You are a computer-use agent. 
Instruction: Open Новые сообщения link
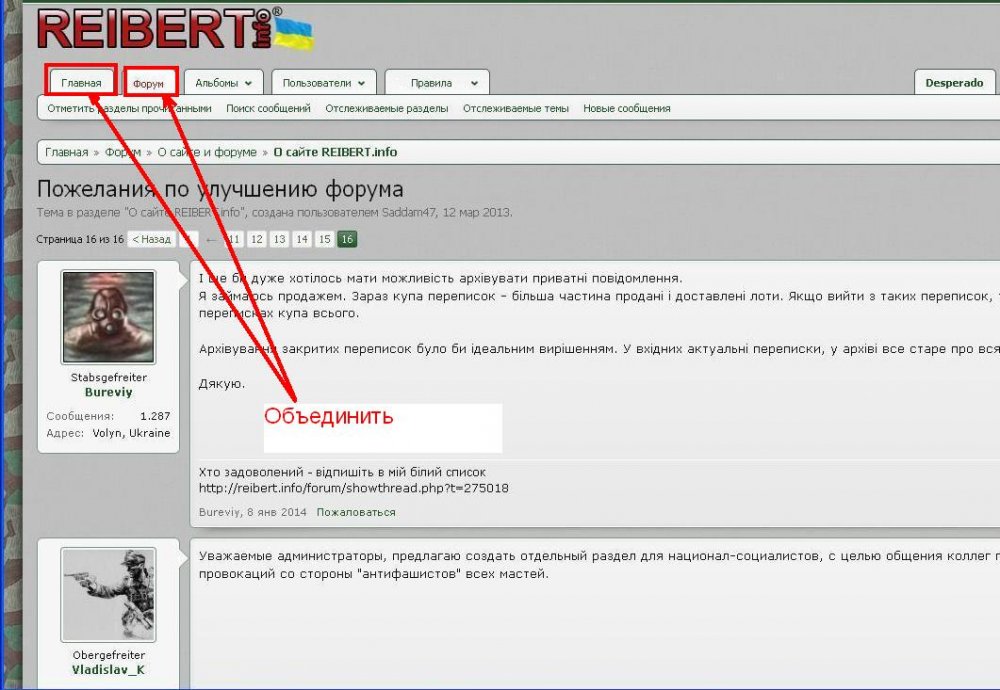pyautogui.click(x=627, y=108)
